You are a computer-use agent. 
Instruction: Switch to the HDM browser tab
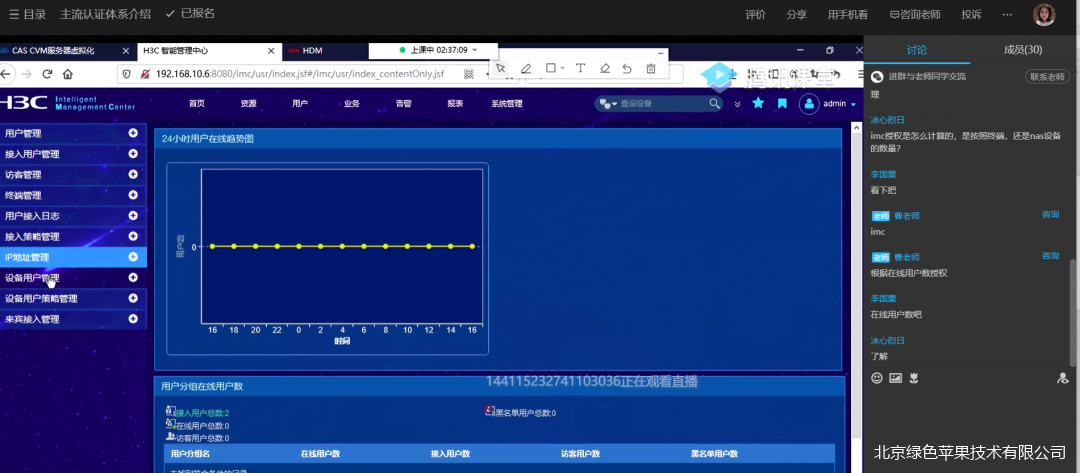[x=313, y=51]
